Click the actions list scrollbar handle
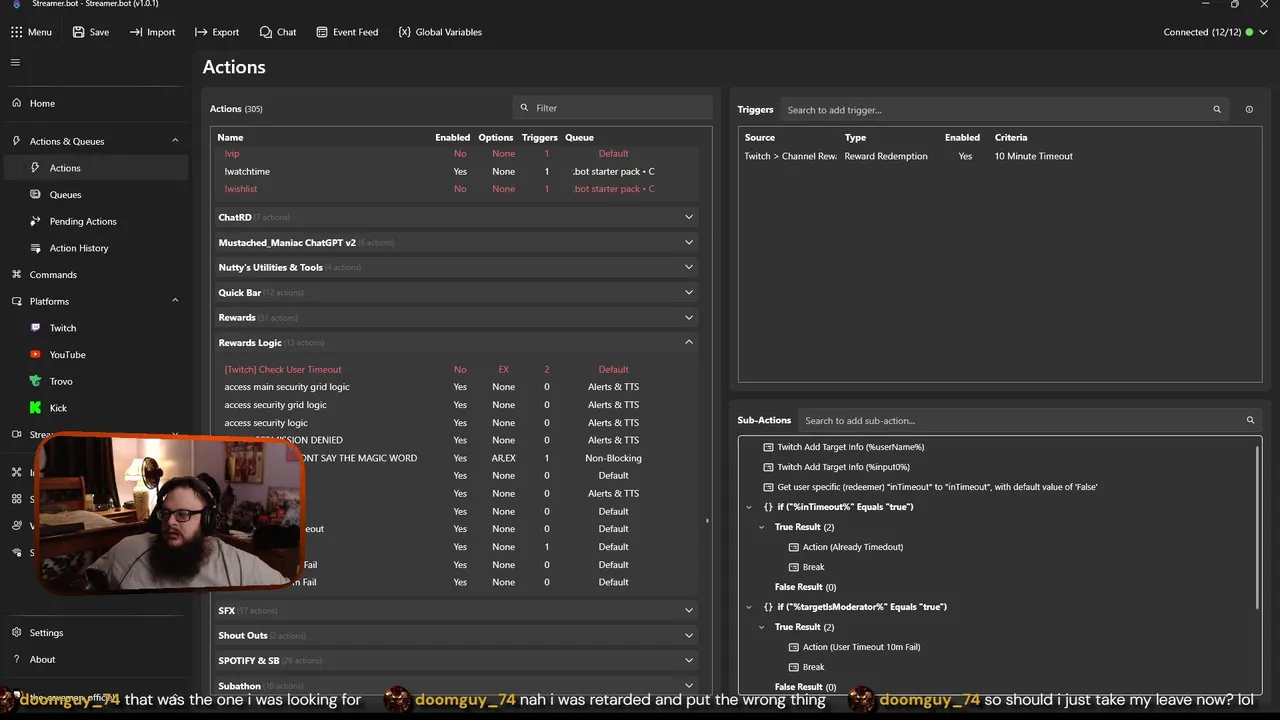This screenshot has width=1280, height=720. (706, 520)
